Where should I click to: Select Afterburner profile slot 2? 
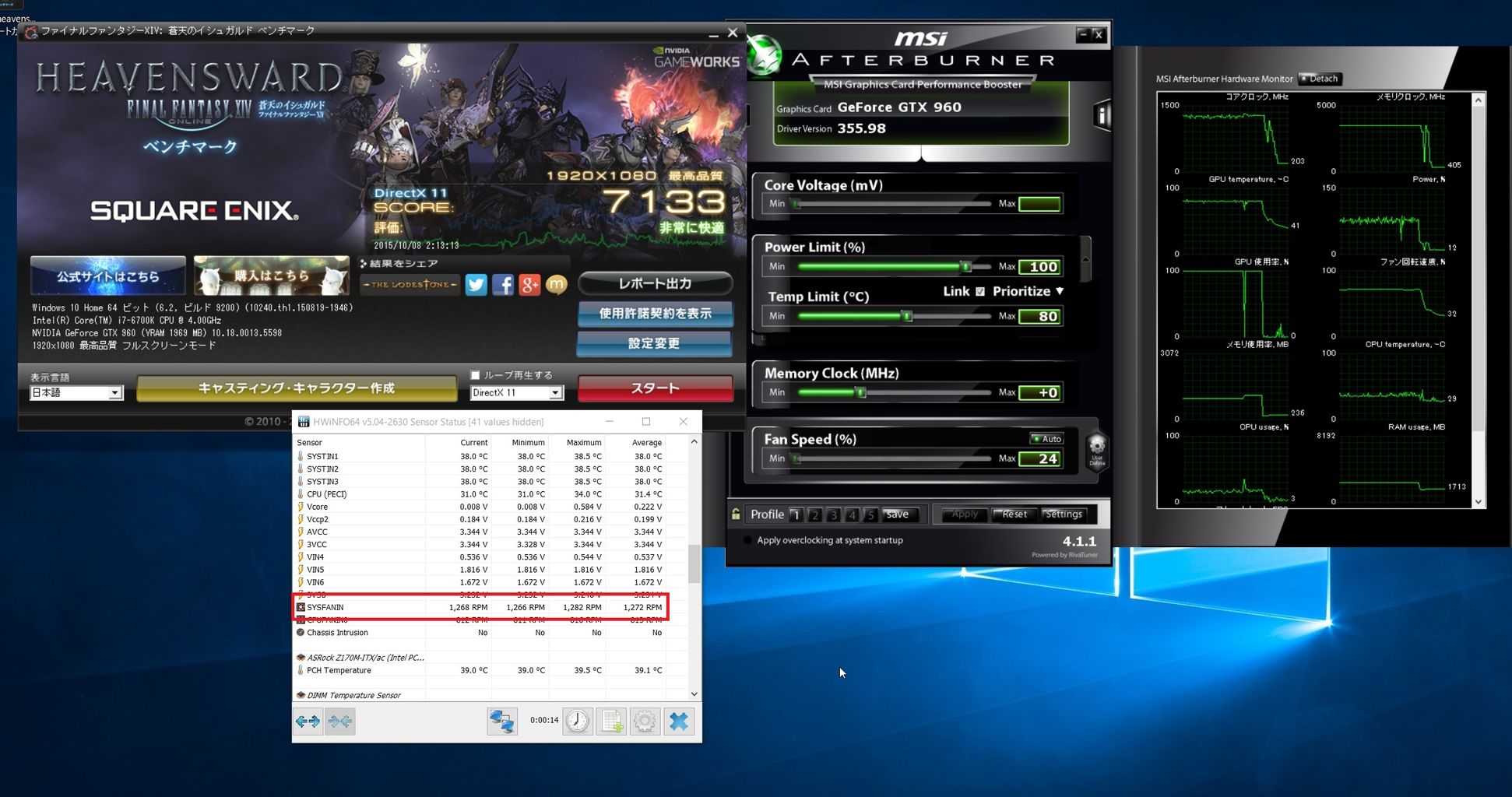[814, 515]
